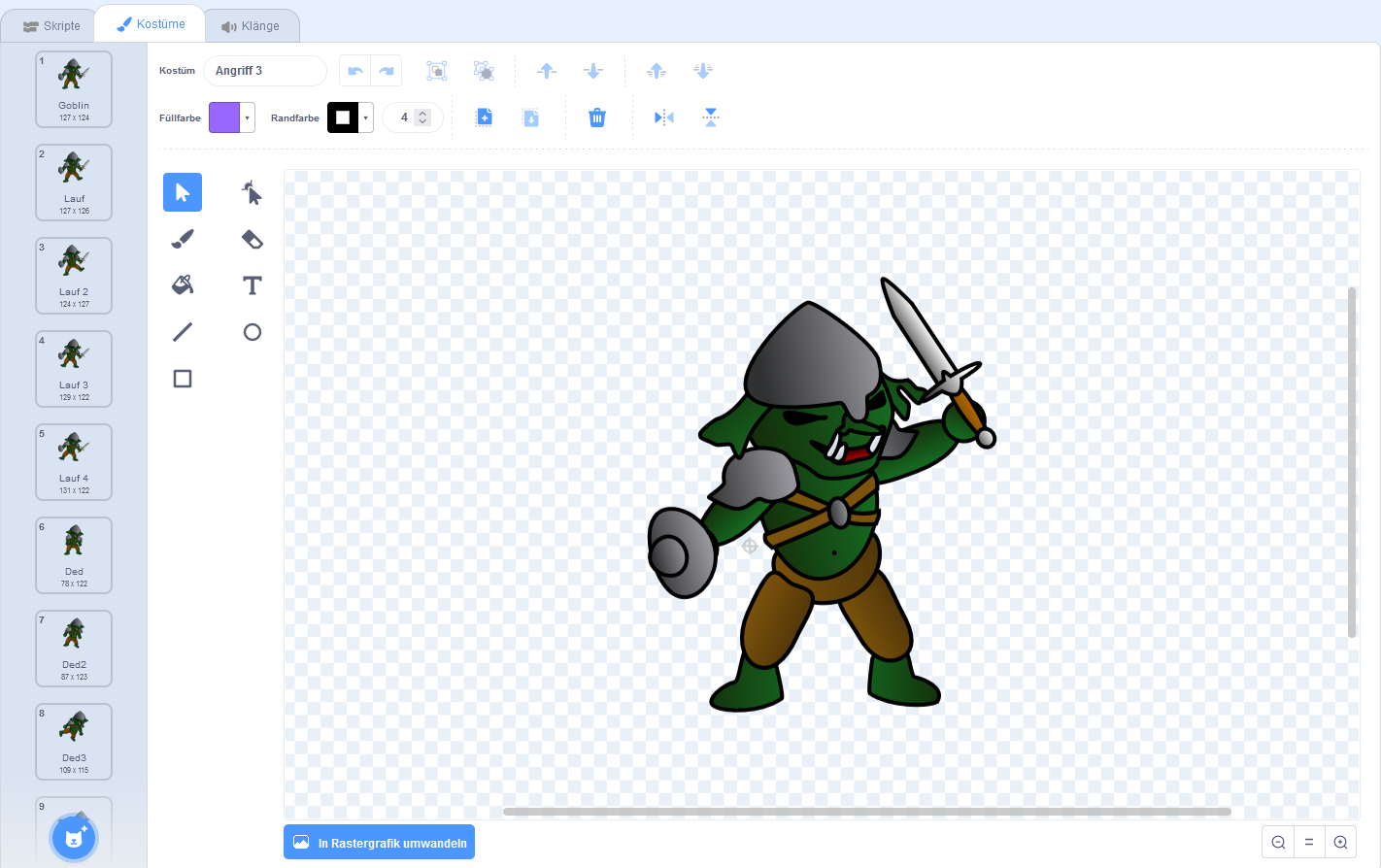The width and height of the screenshot is (1381, 868).
Task: Pick the Fill bucket tool
Action: pos(183,284)
